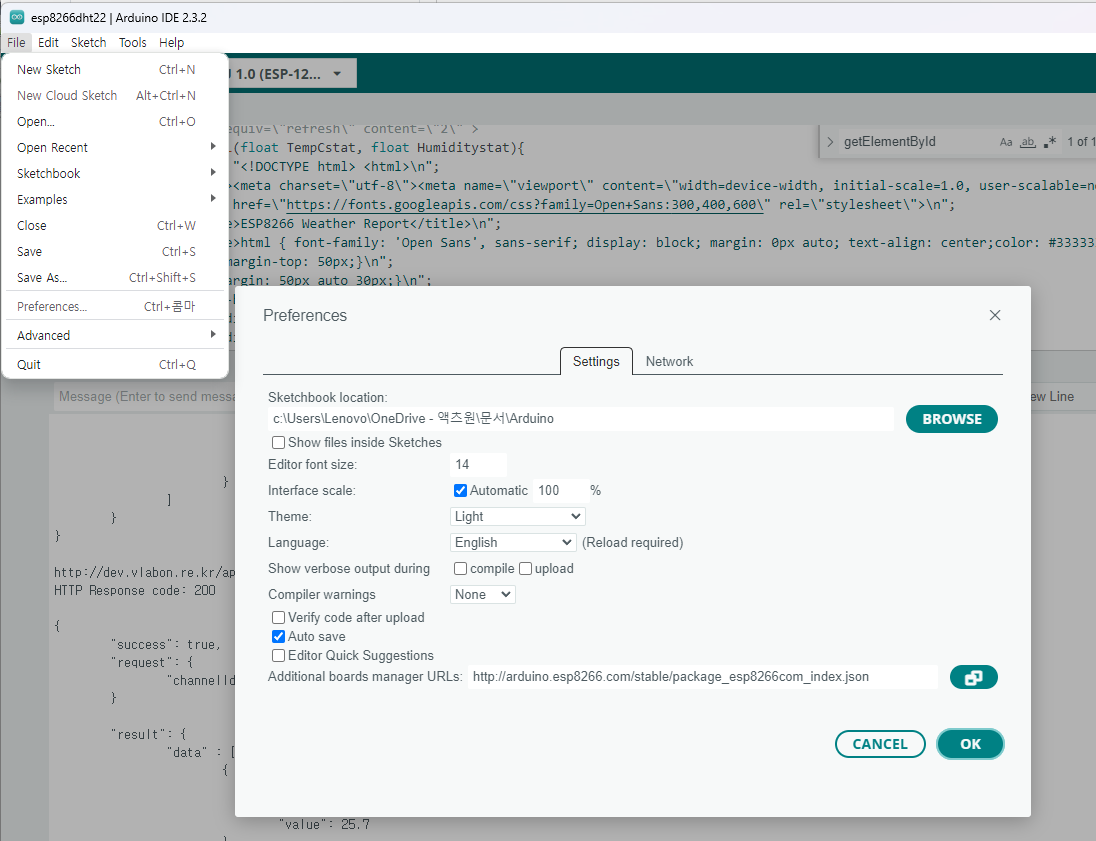Viewport: 1096px width, 841px height.
Task: Toggle Match Whole Word in find widget
Action: click(1028, 142)
